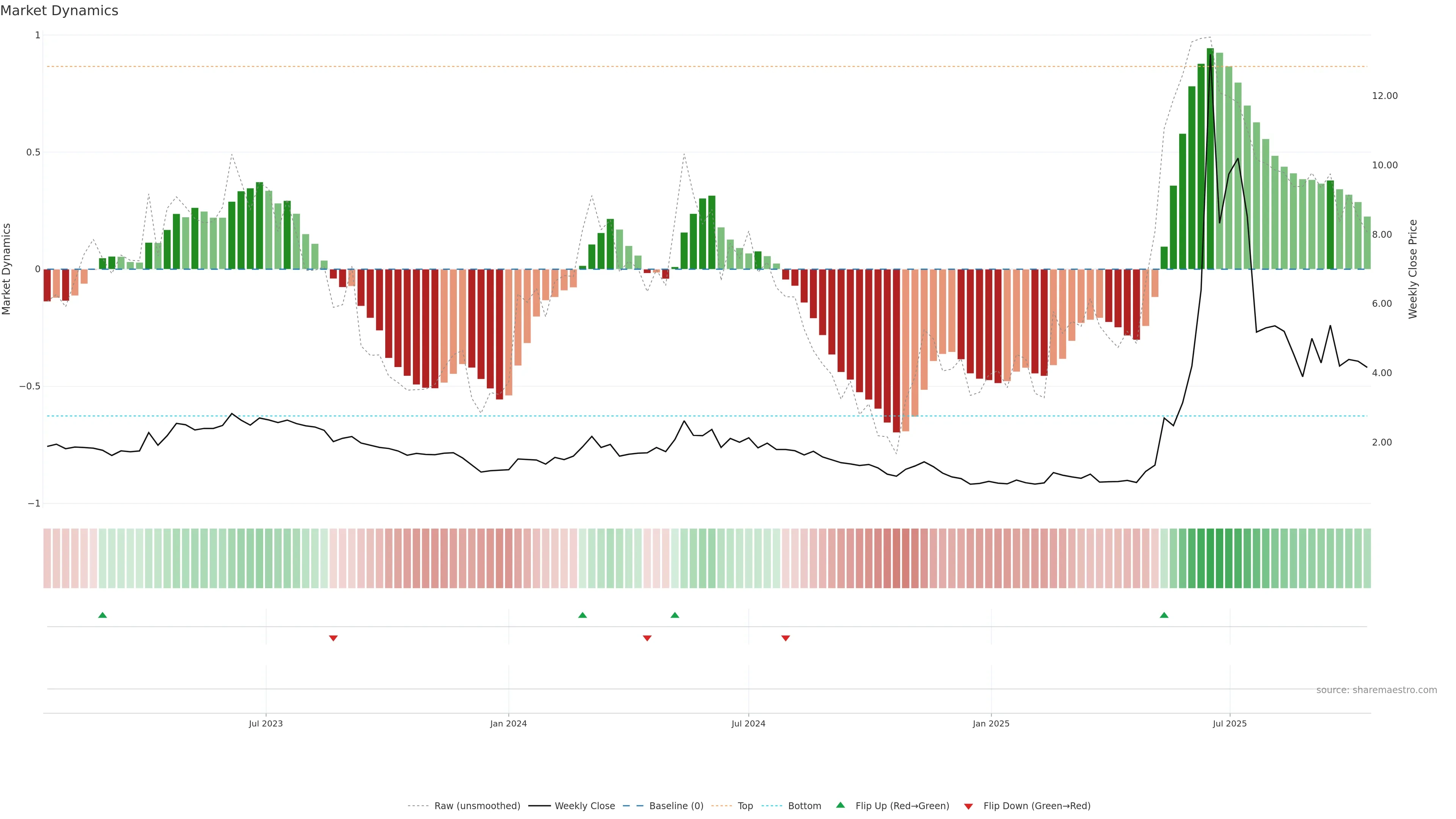Click the Flip Down legend triangle icon
Image resolution: width=1456 pixels, height=819 pixels.
click(968, 806)
